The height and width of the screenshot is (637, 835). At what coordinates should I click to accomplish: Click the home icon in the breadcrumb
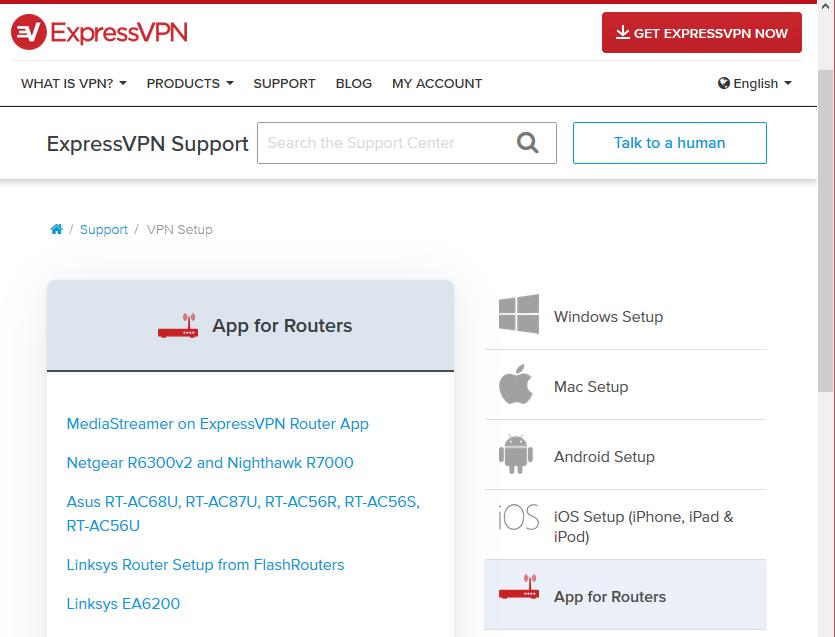click(x=57, y=228)
